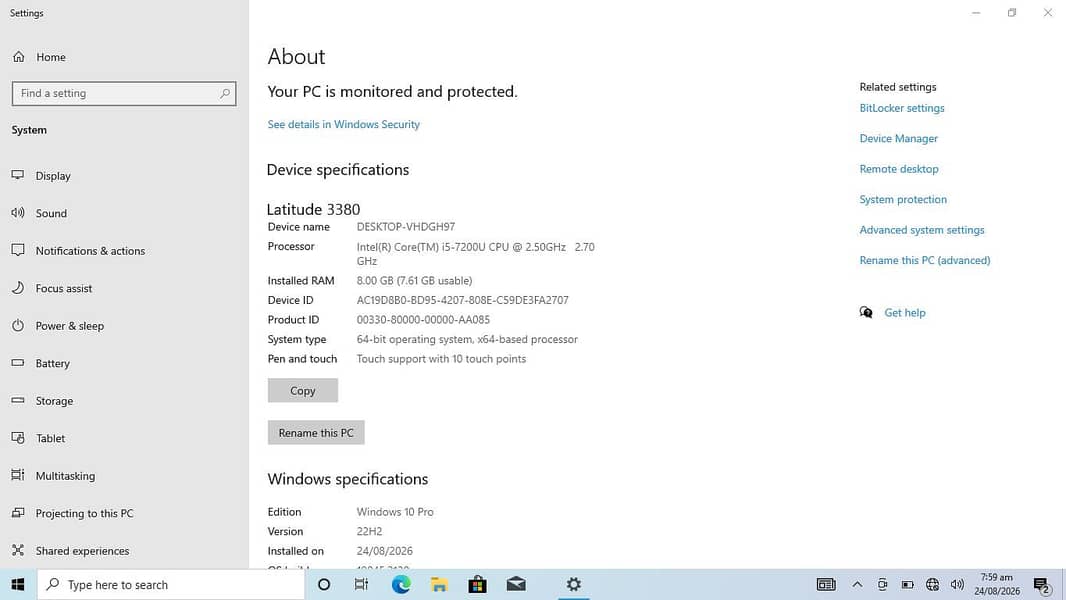
Task: Open Focus assist page
Action: point(64,288)
